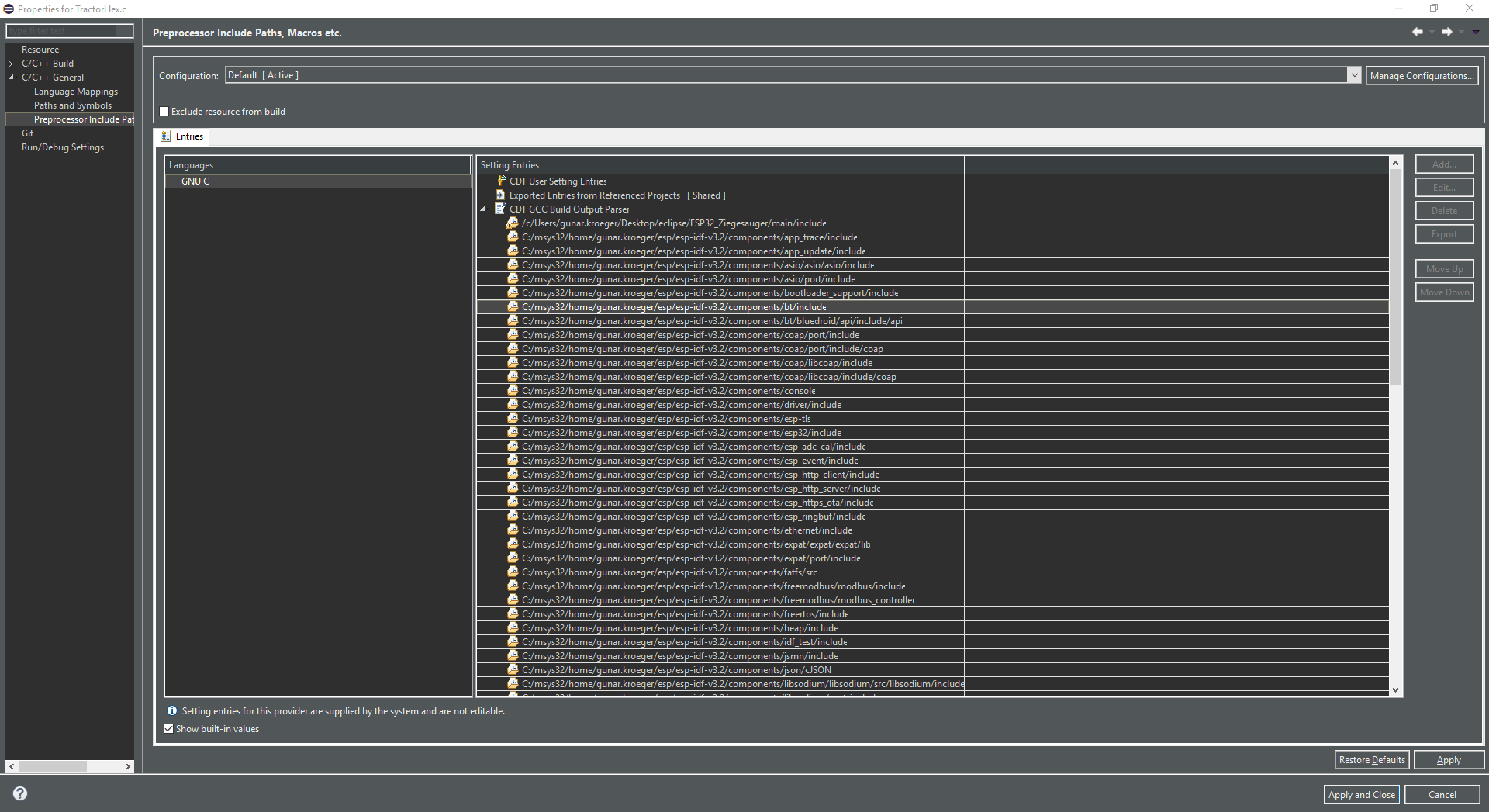Click include folder icon of fatfs/src entry

click(513, 572)
